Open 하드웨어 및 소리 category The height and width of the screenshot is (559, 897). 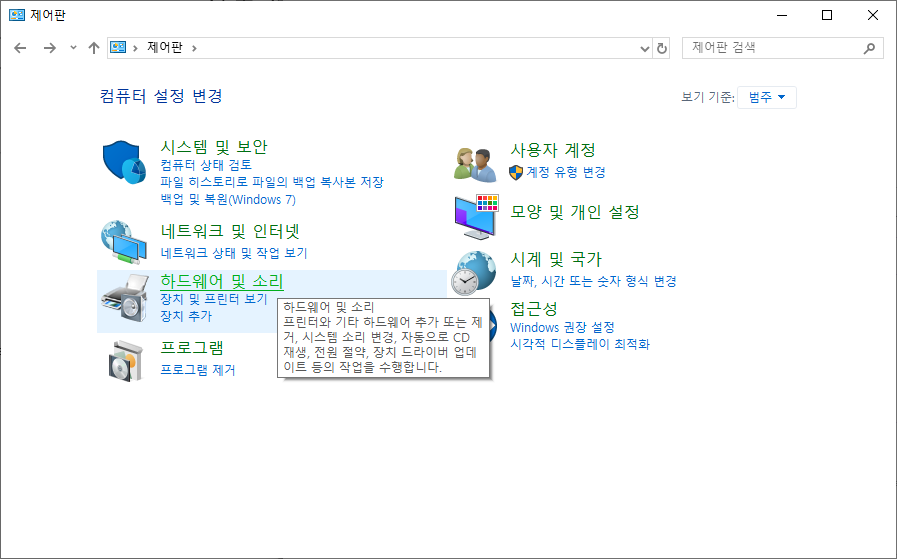(222, 281)
